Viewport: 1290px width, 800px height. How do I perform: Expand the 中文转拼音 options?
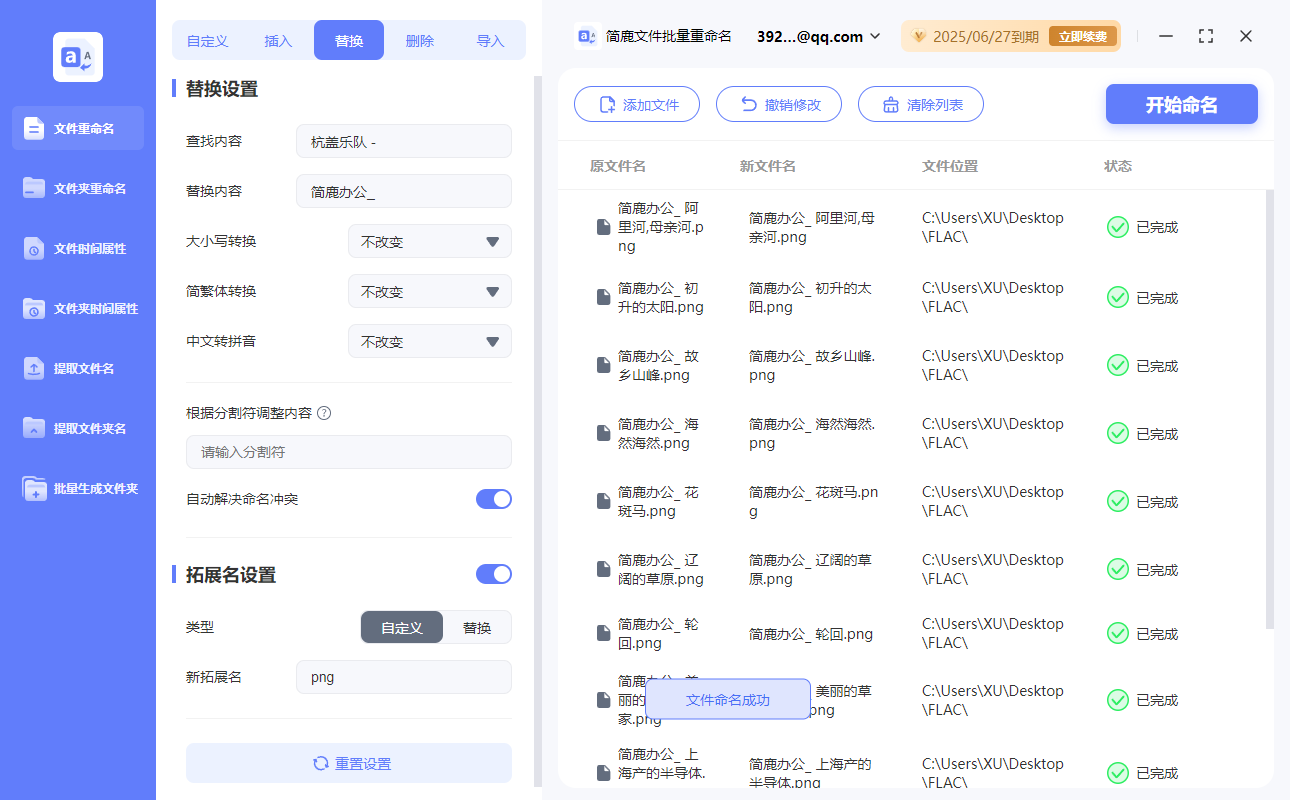429,341
